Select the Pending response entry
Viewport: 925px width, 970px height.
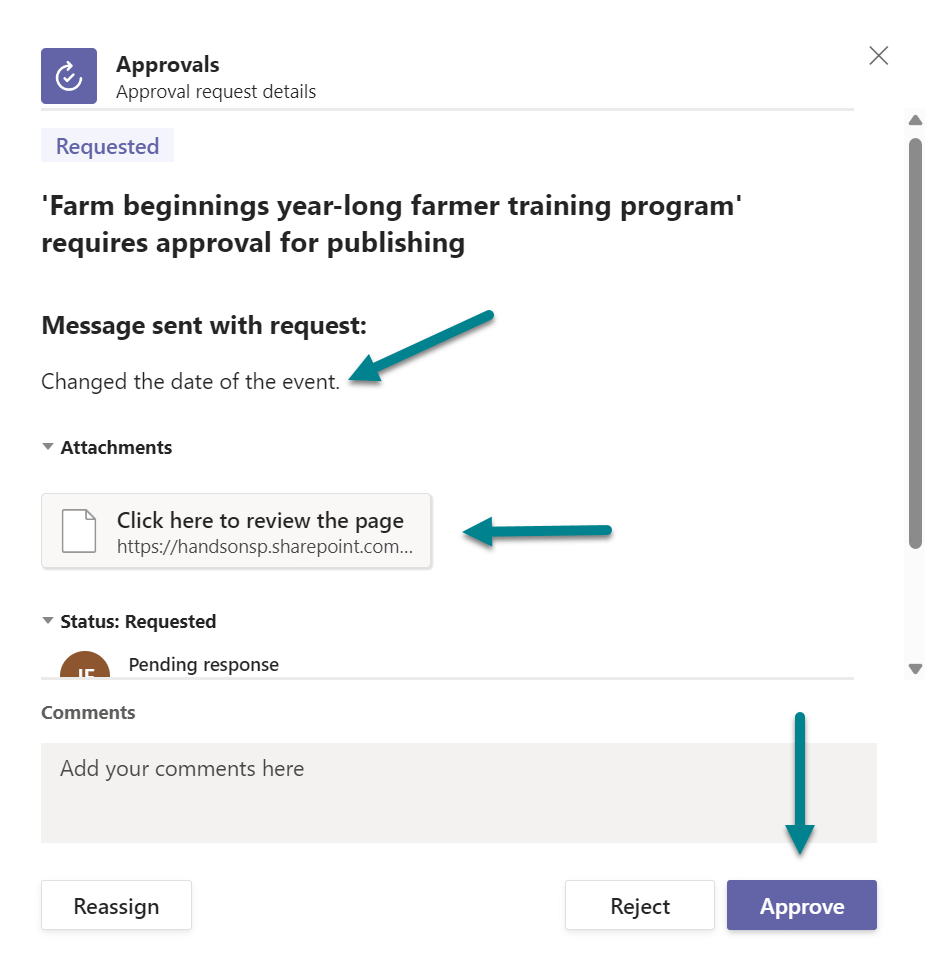(x=204, y=664)
